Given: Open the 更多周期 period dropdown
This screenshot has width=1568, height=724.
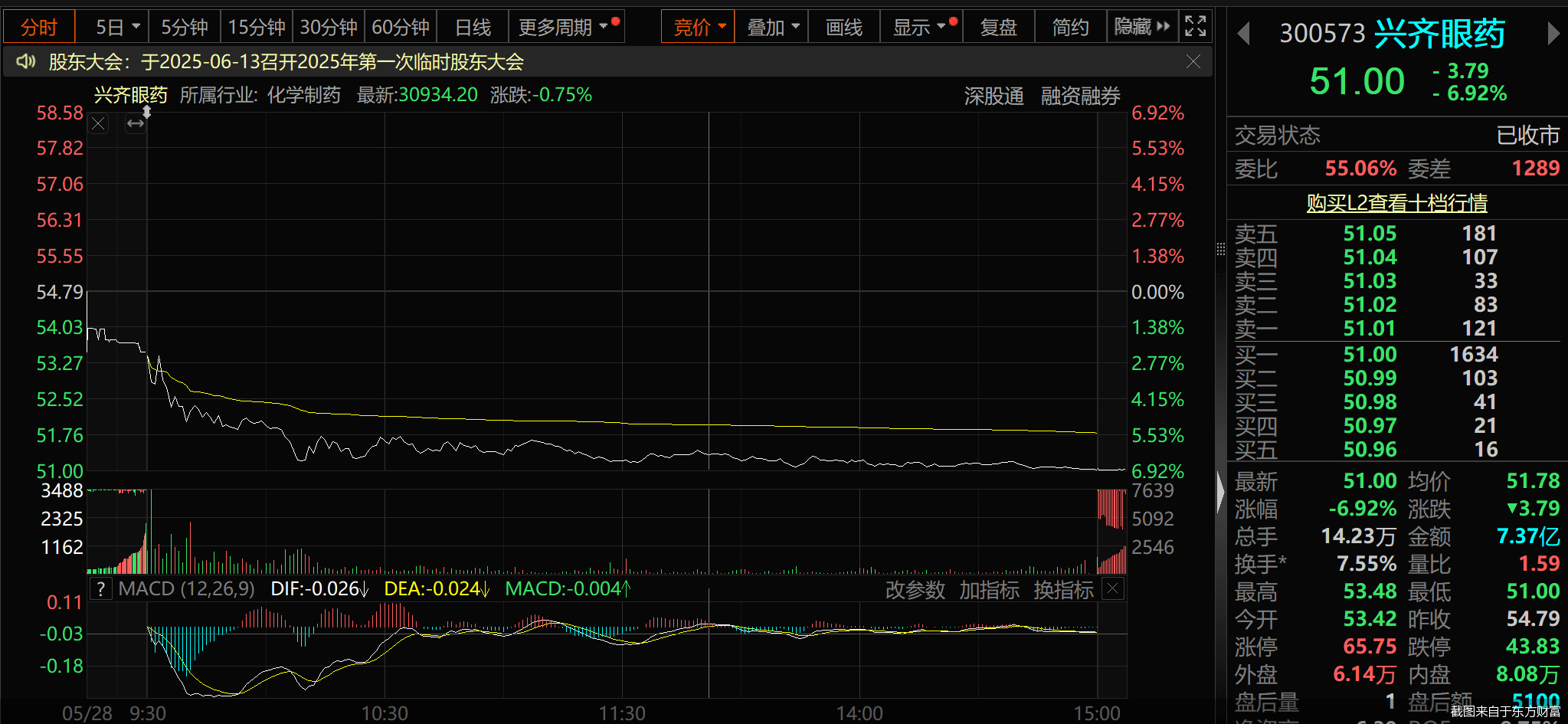Looking at the screenshot, I should click(x=565, y=28).
